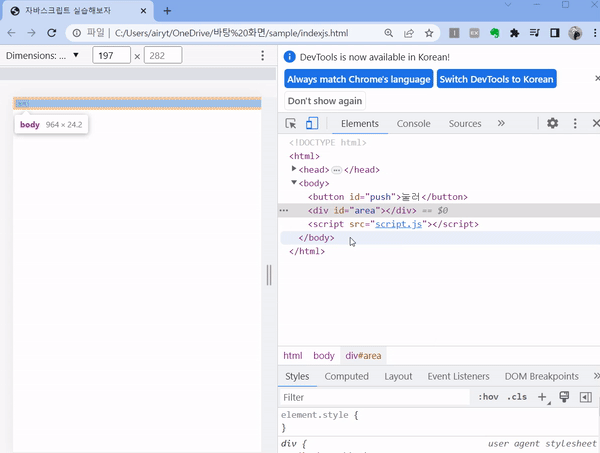
Task: Add a new style rule
Action: pyautogui.click(x=542, y=397)
